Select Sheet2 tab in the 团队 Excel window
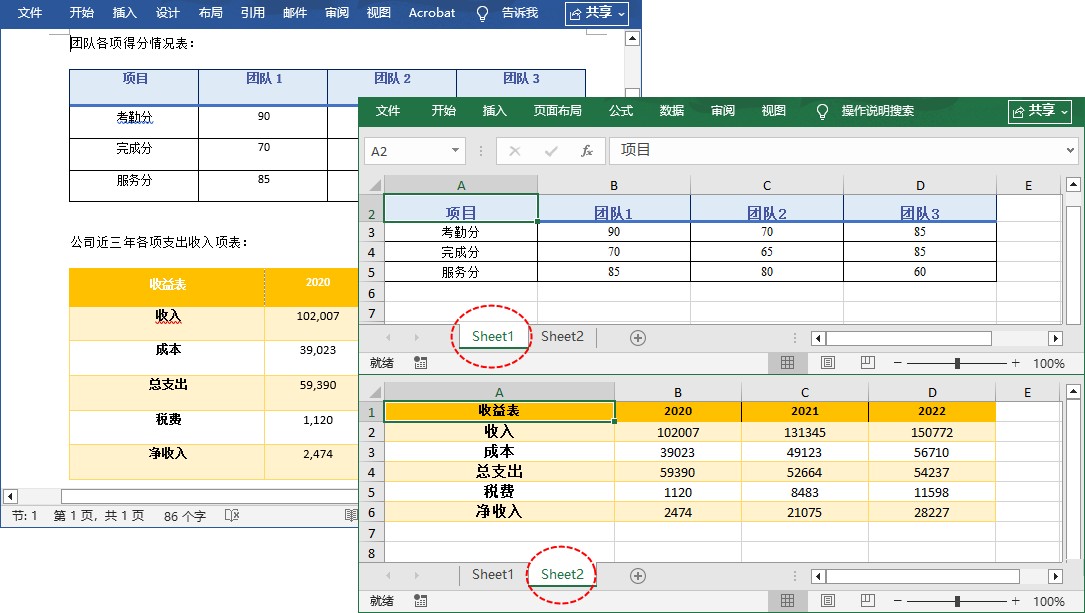The width and height of the screenshot is (1085, 613). coord(562,337)
